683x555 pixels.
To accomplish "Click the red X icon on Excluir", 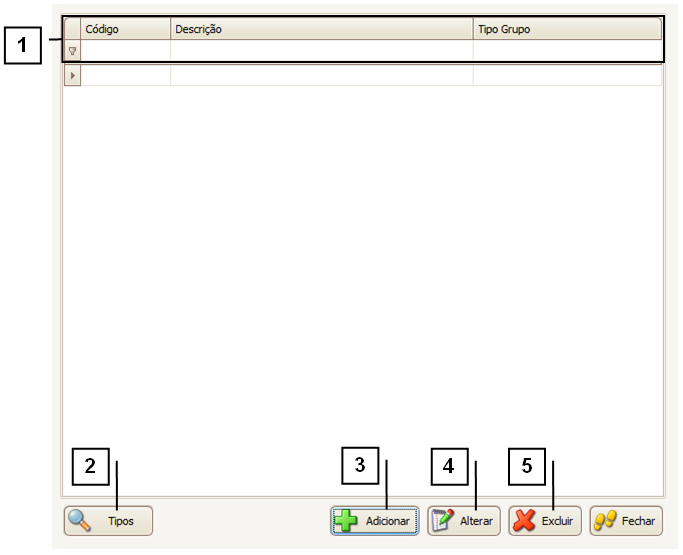I will pyautogui.click(x=524, y=521).
